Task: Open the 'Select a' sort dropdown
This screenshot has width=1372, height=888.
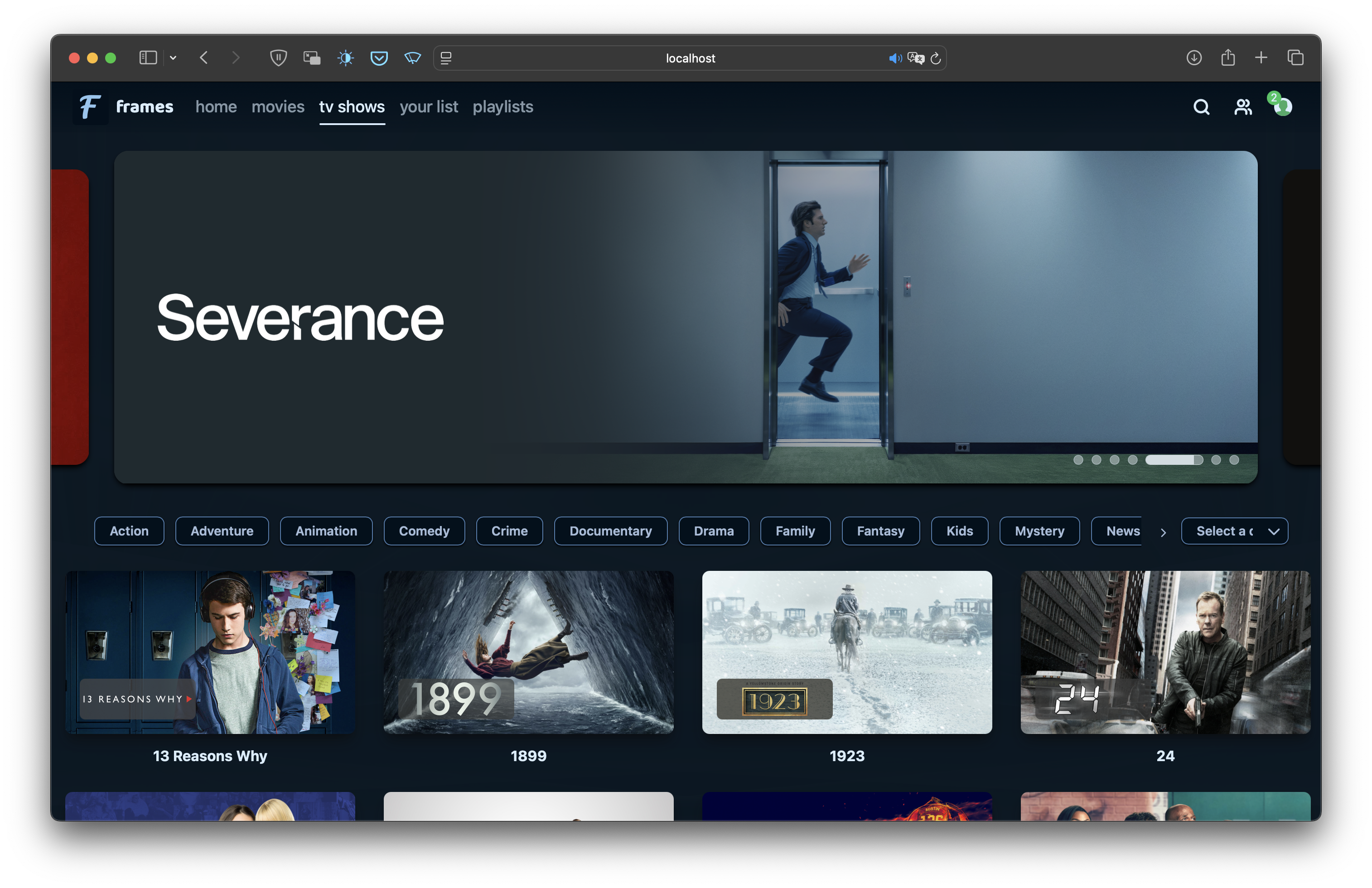Action: [x=1234, y=531]
